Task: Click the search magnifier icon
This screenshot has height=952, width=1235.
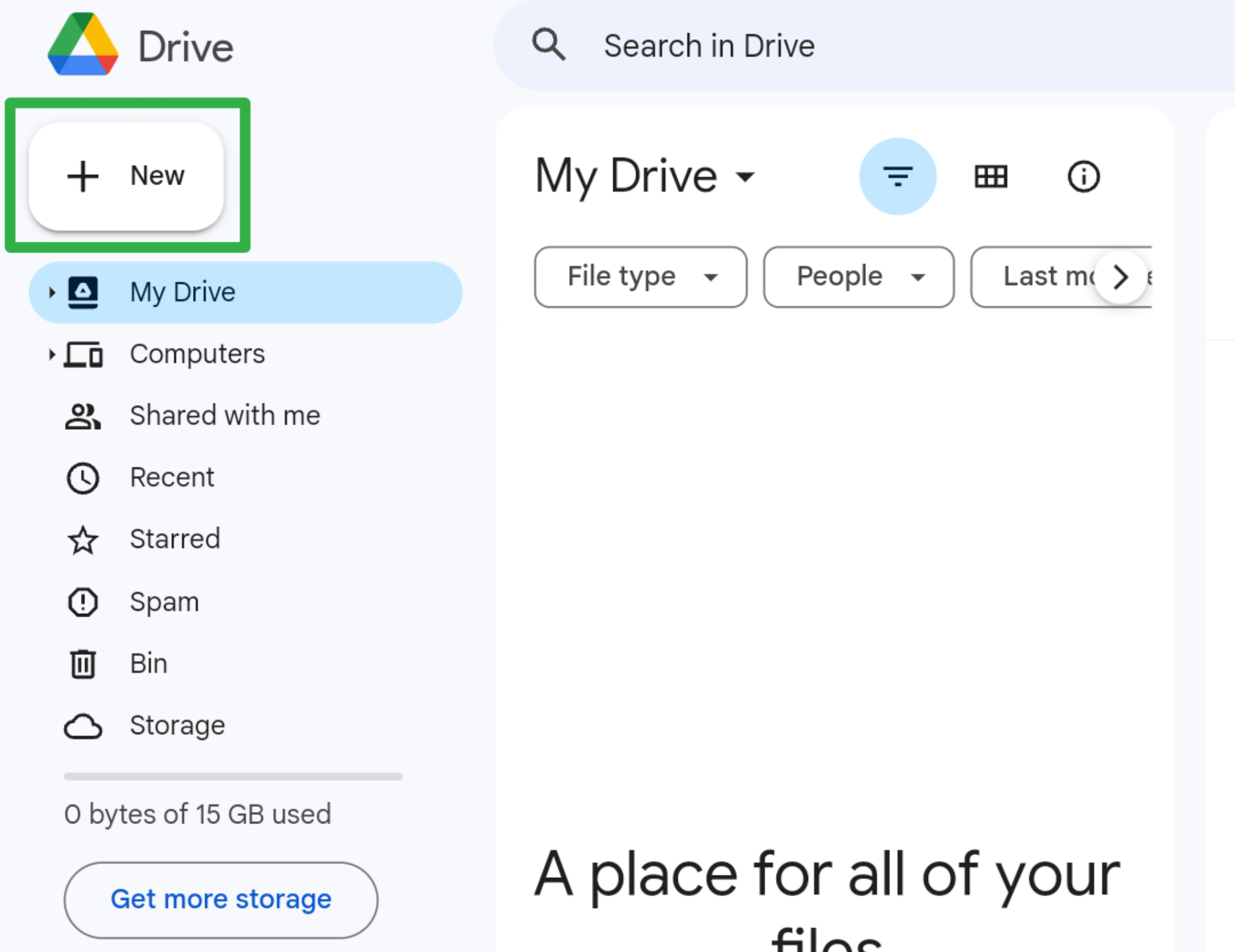Action: click(549, 45)
